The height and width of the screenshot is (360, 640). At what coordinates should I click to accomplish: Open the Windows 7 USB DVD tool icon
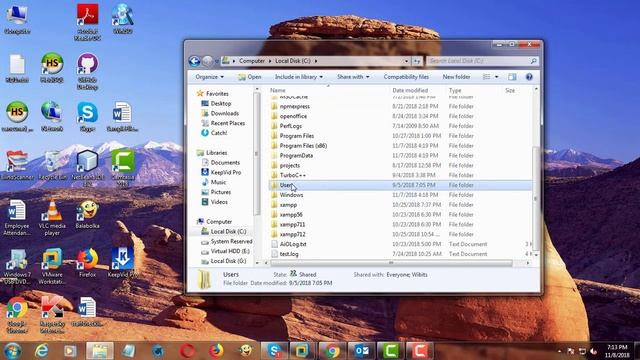pos(17,266)
